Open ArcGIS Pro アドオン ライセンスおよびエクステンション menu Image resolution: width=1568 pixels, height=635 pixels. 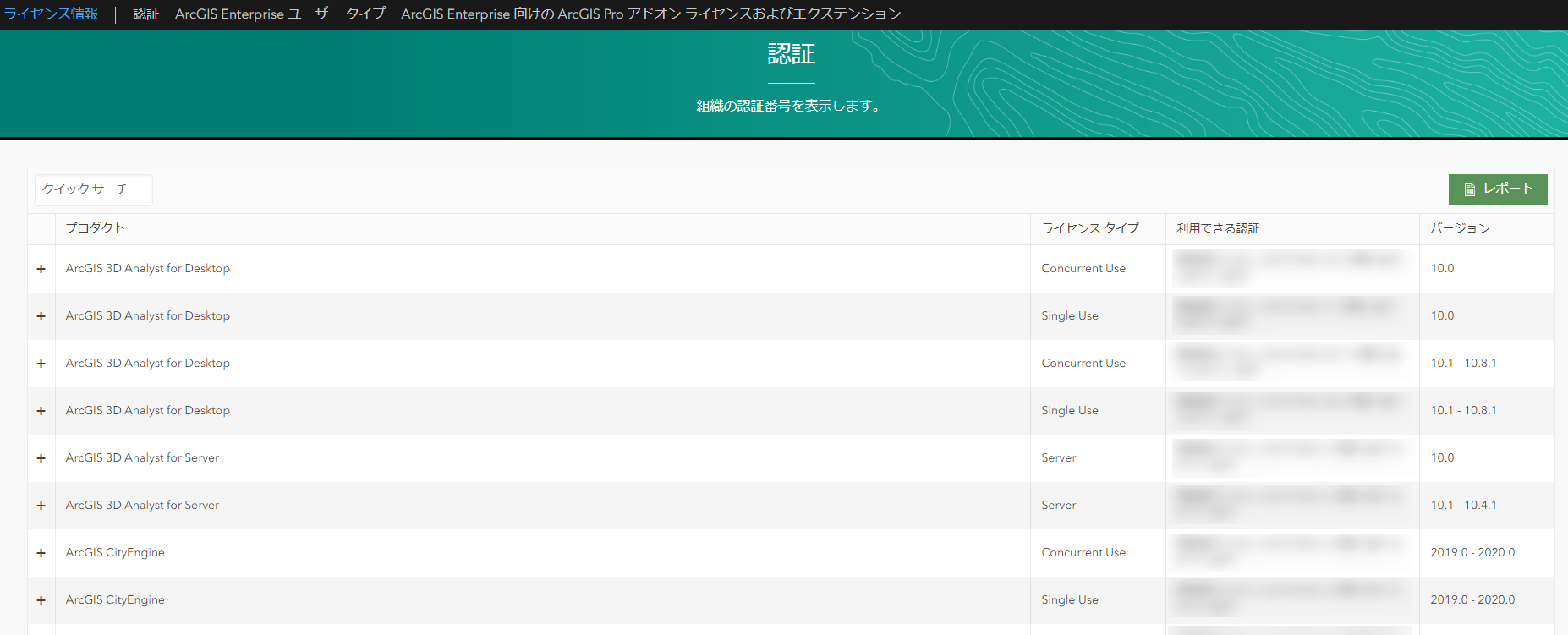(x=651, y=14)
